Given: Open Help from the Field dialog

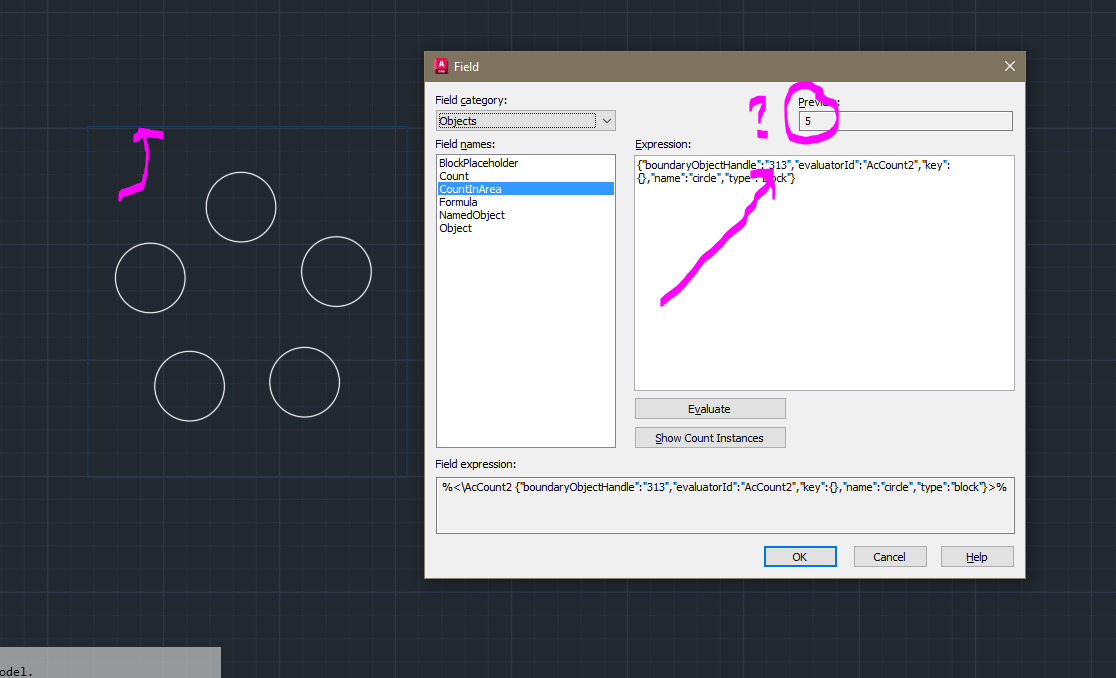Looking at the screenshot, I should coord(976,556).
